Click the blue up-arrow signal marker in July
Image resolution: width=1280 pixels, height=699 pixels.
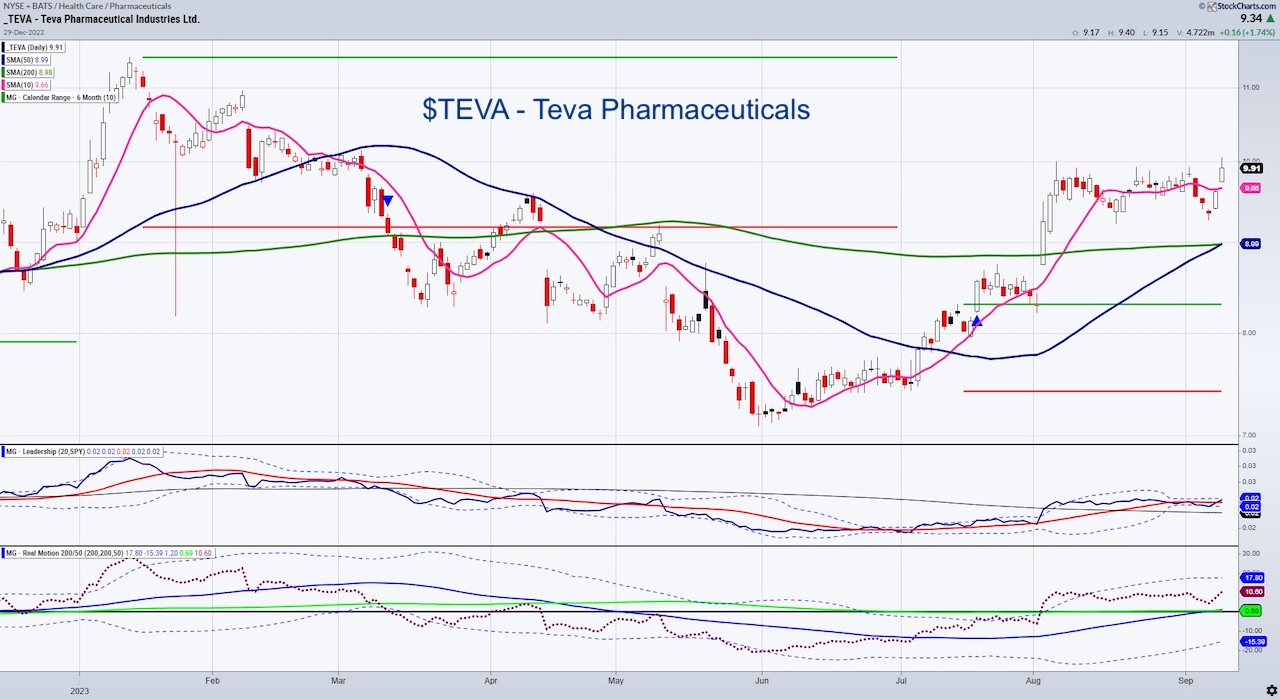(977, 321)
